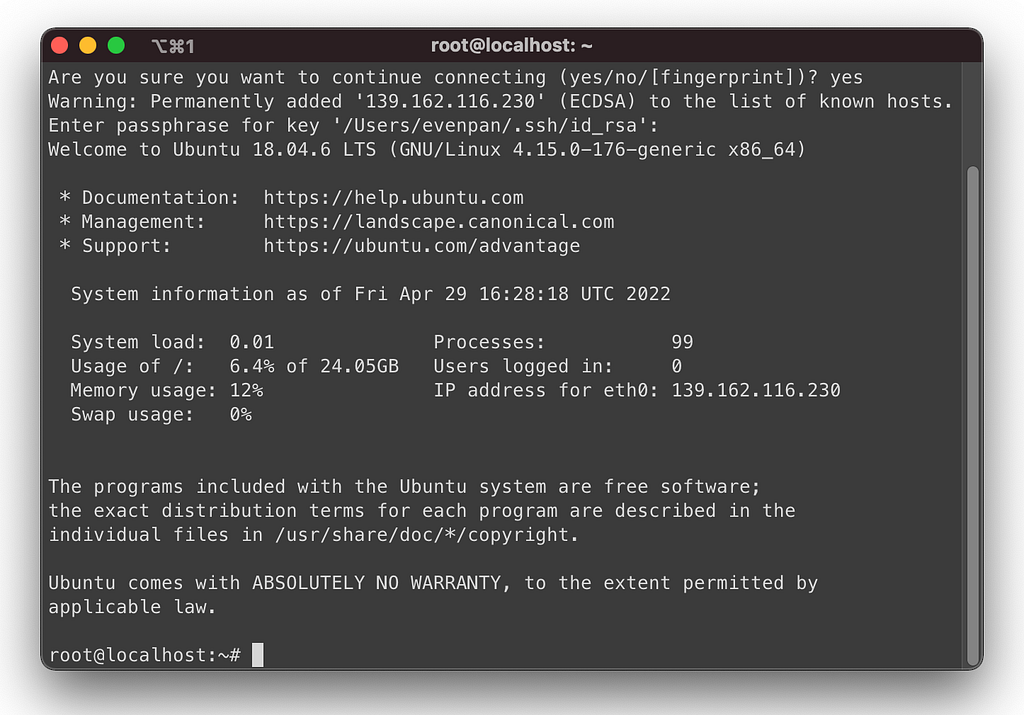The image size is (1024, 715).
Task: Open the https://help.ubuntu.com documentation link
Action: [x=393, y=197]
